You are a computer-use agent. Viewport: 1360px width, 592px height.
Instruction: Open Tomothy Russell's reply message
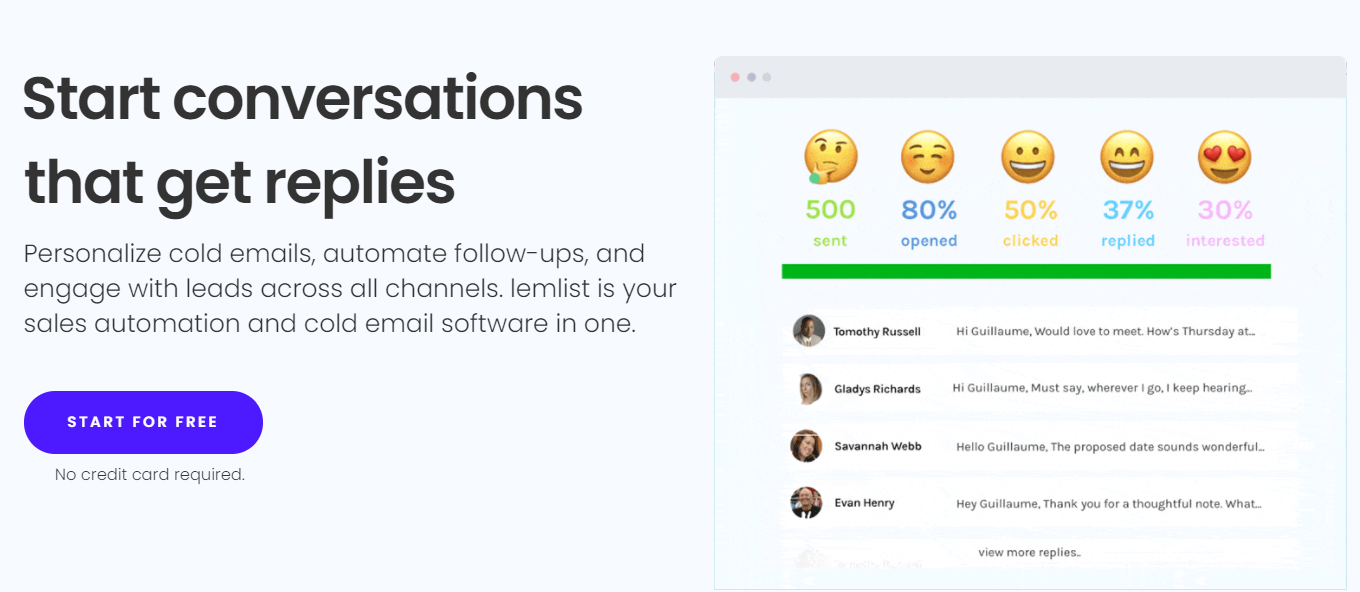(x=1105, y=331)
